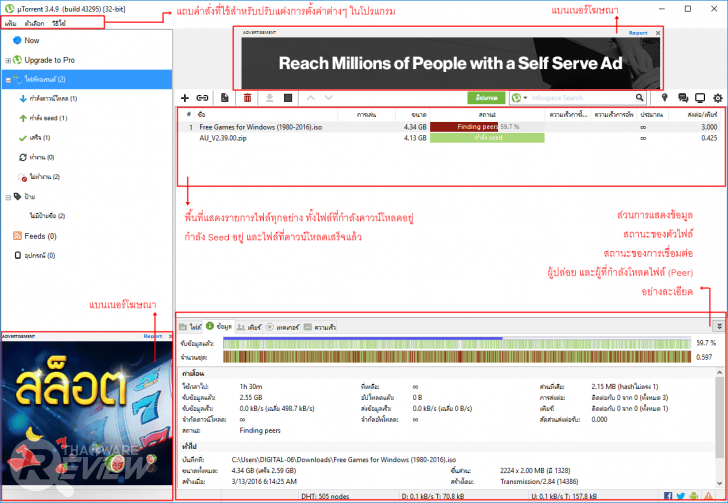This screenshot has width=728, height=503.
Task: Click the downloaded pieces availability bar
Action: pos(457,343)
